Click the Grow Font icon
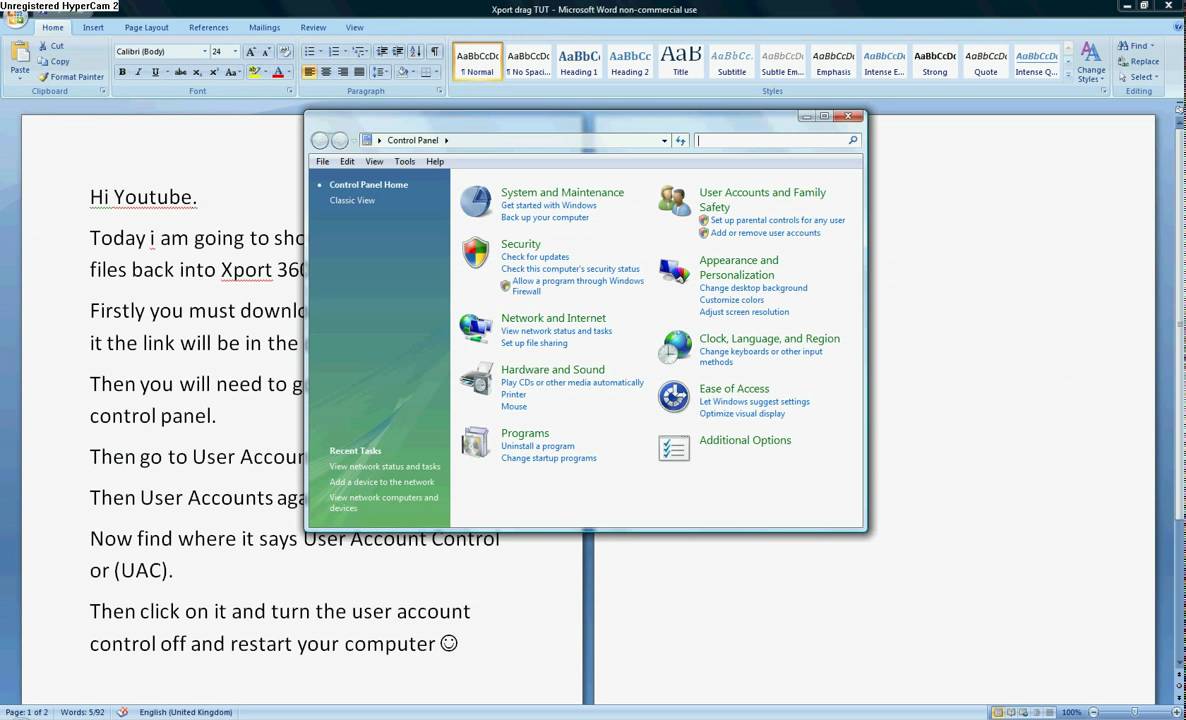This screenshot has width=1186, height=720. pos(250,51)
